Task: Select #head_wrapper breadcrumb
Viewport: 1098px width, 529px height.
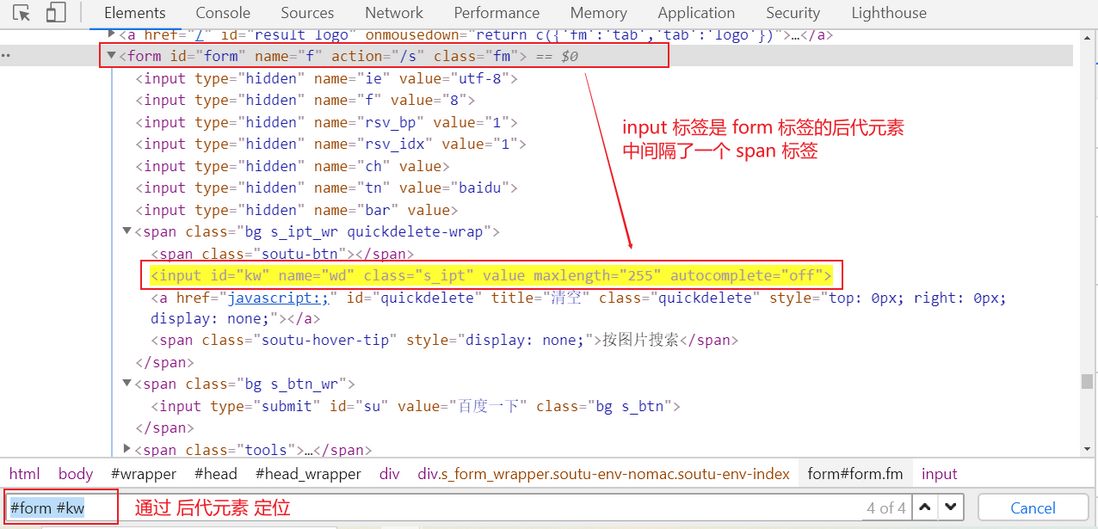Action: point(308,474)
